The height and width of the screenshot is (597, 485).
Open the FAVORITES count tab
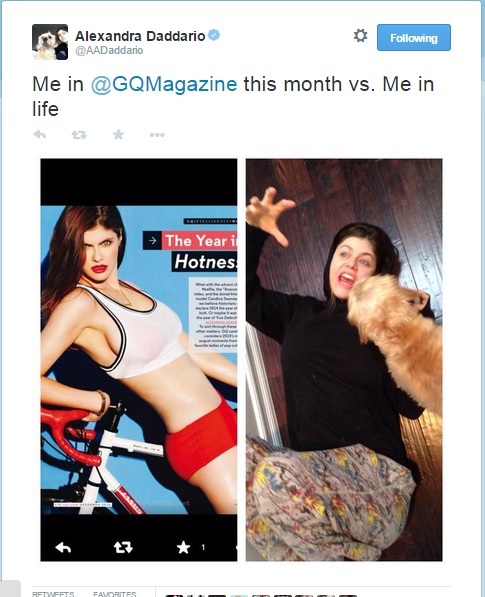tap(115, 594)
